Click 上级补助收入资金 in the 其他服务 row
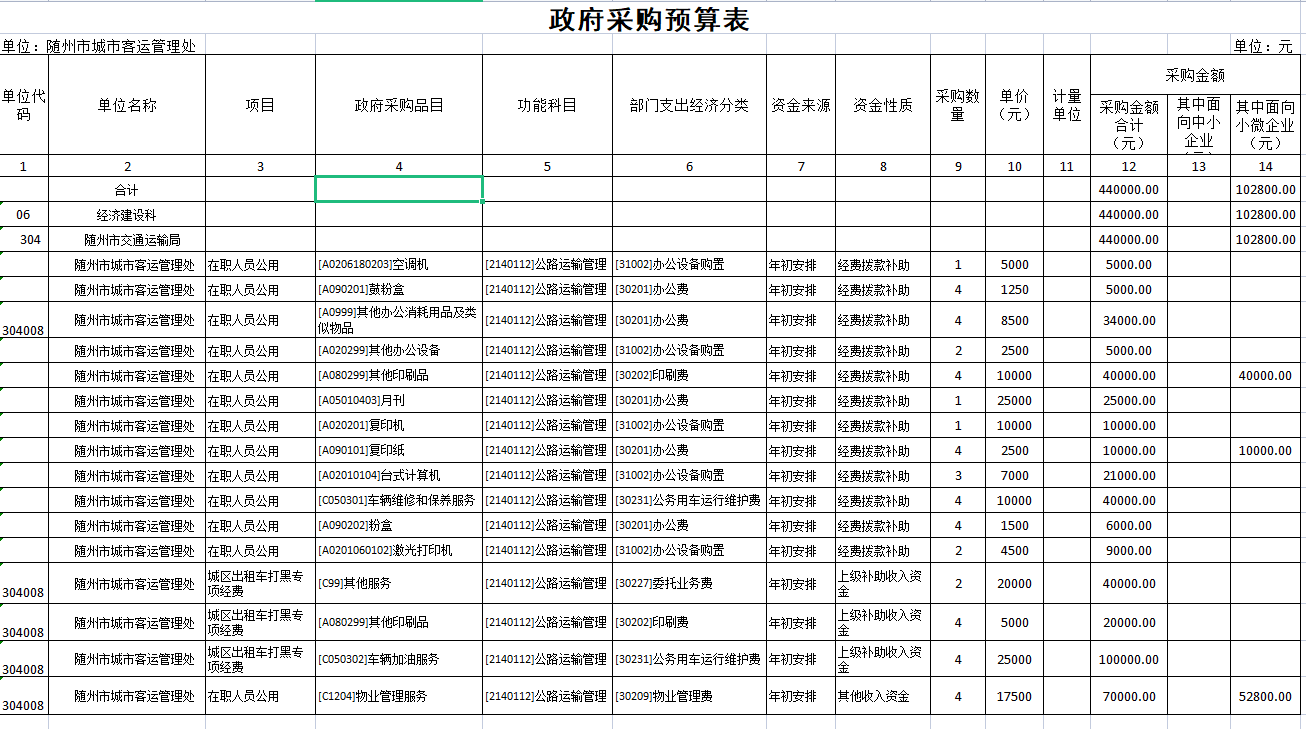Viewport: 1306px width, 729px height. [883, 583]
